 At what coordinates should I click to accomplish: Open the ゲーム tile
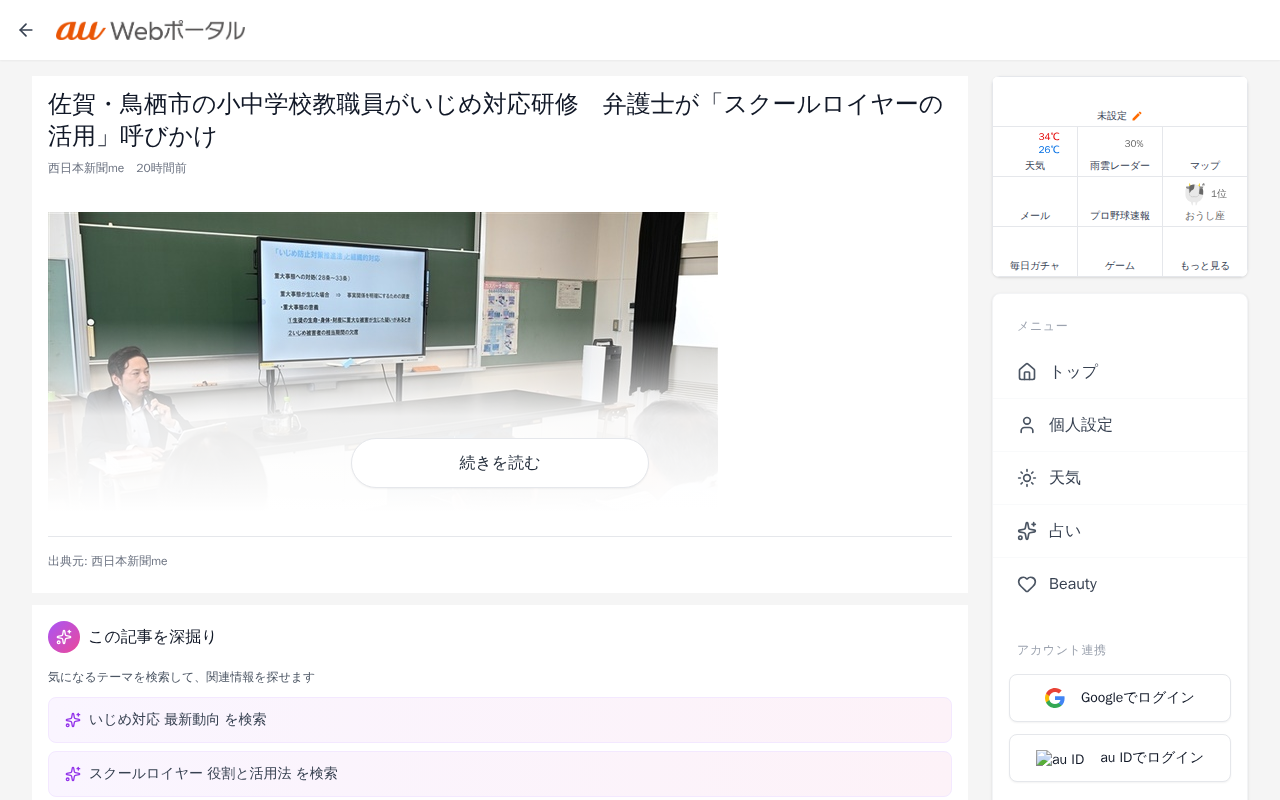click(1120, 252)
